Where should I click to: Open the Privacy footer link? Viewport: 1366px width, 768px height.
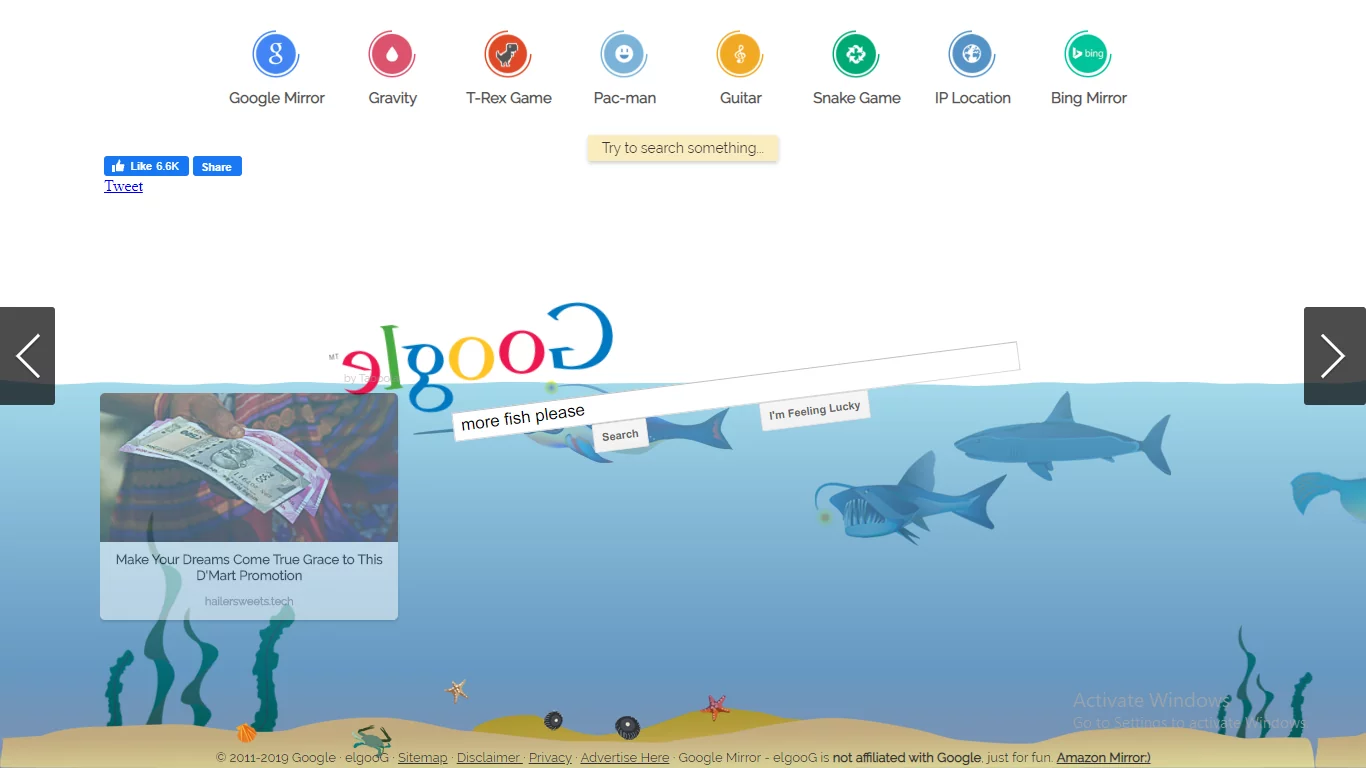tap(550, 758)
